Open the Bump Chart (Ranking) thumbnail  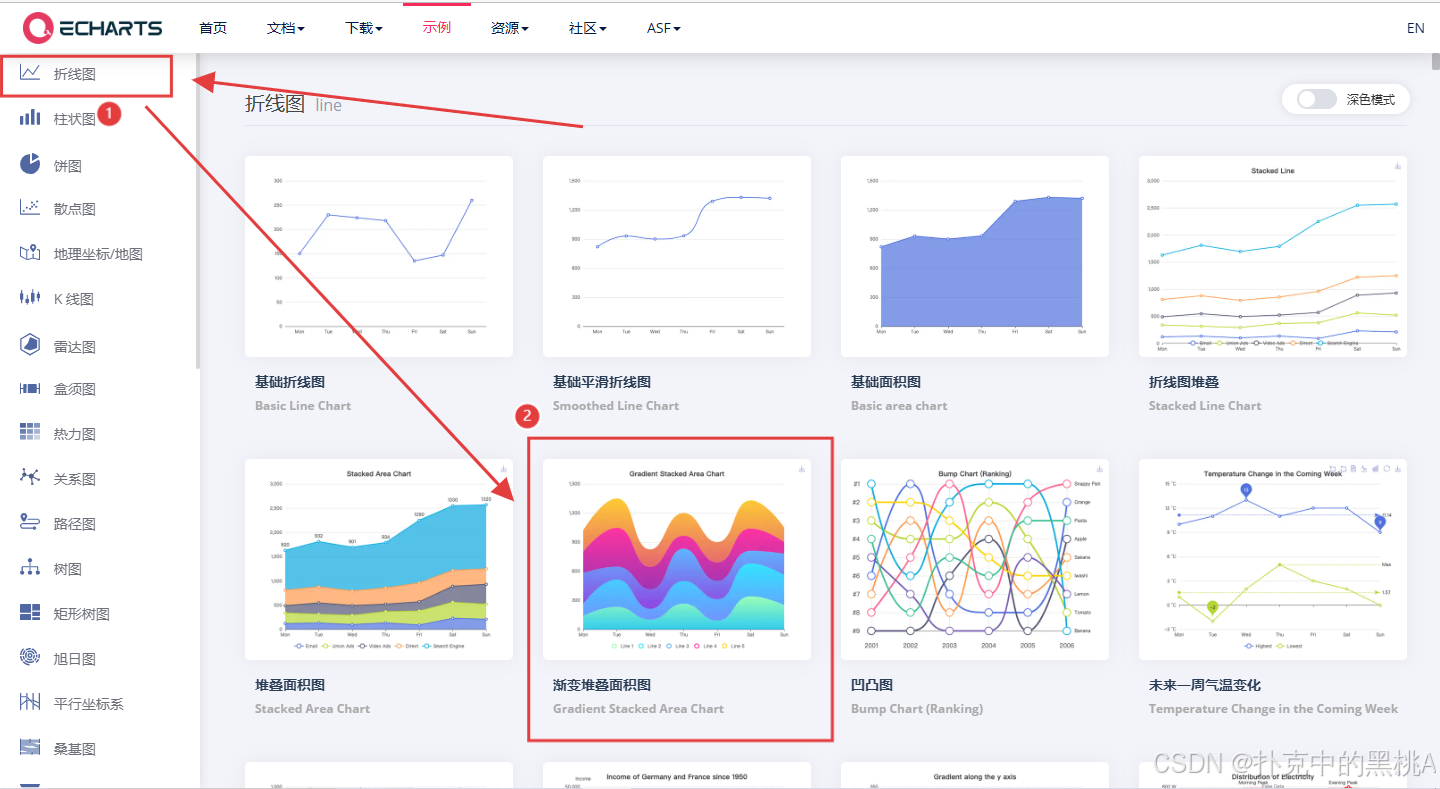(x=975, y=558)
